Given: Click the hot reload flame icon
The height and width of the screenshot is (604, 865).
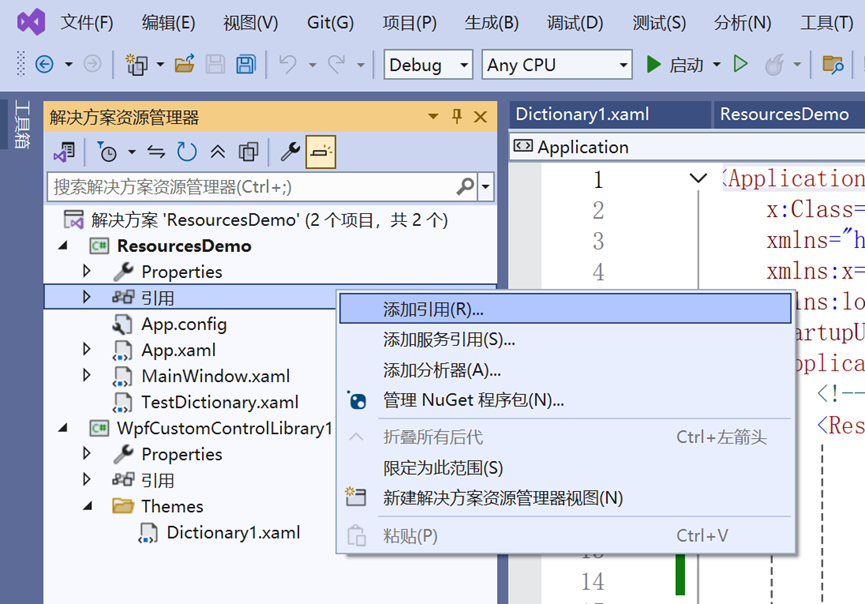Looking at the screenshot, I should coord(775,65).
